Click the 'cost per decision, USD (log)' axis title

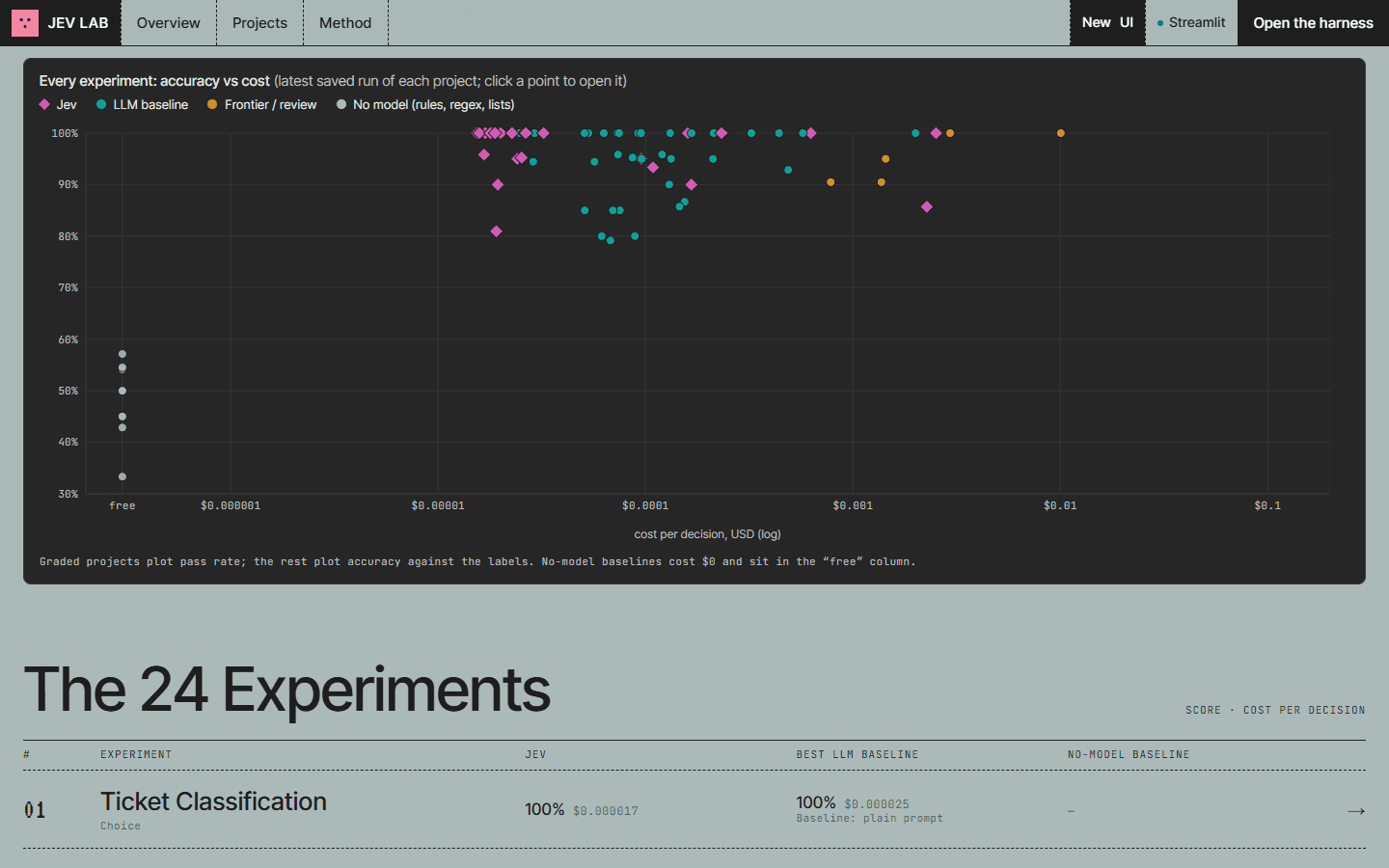click(707, 534)
